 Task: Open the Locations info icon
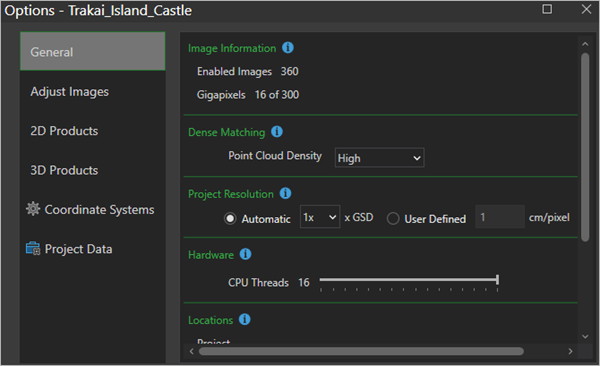(245, 319)
